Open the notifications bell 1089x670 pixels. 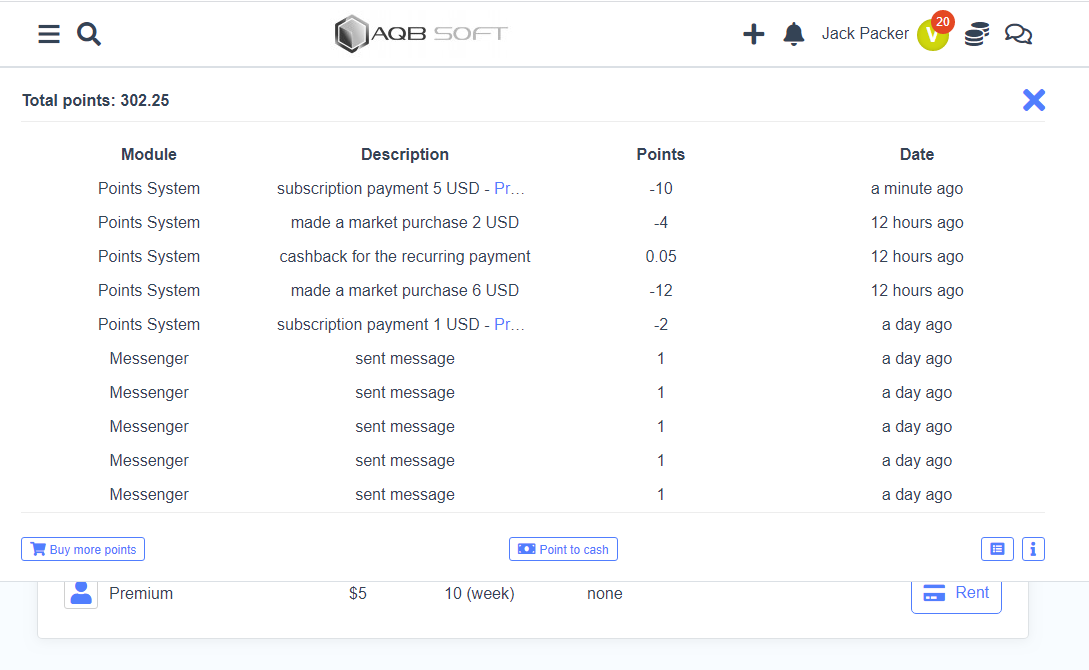(794, 35)
